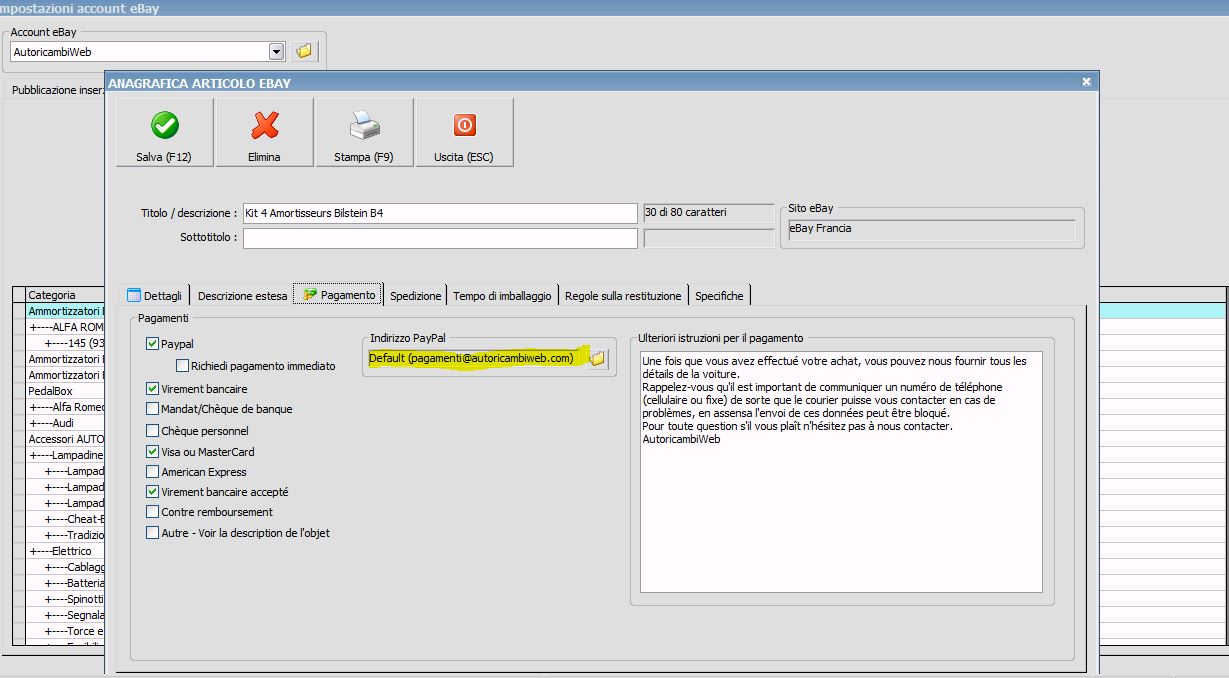
Task: Select the +----Elettrico category row
Action: 66,551
